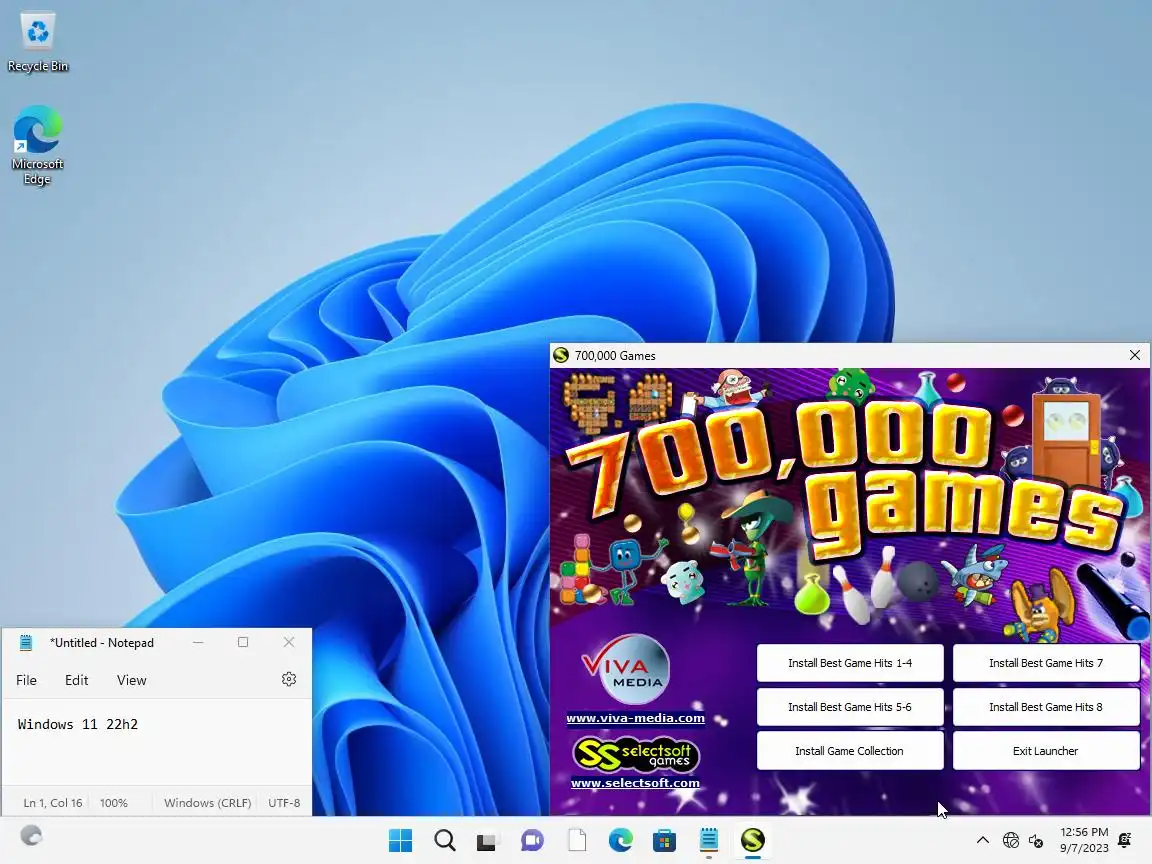The image size is (1152, 864).
Task: Open the Edit menu in Notepad
Action: (x=76, y=680)
